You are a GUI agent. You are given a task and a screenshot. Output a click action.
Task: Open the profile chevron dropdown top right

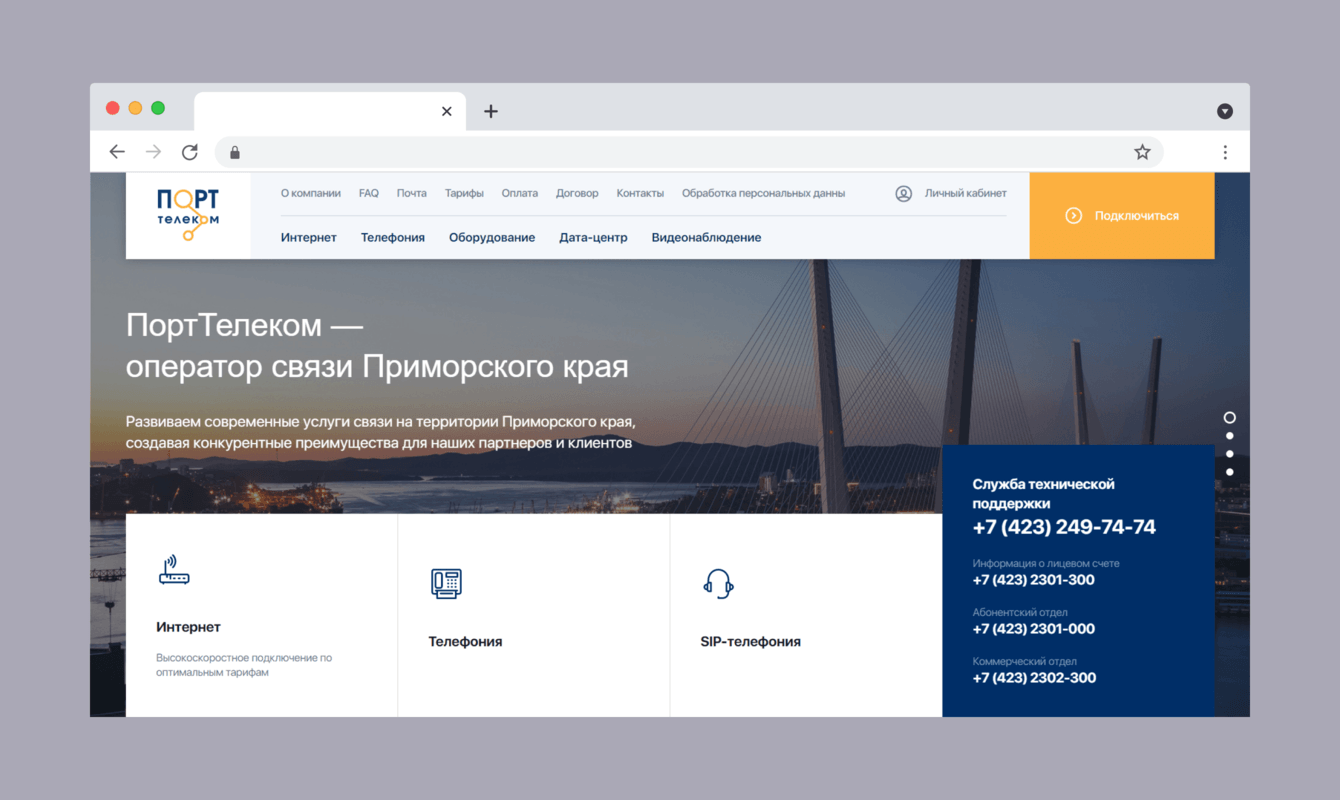[1225, 109]
